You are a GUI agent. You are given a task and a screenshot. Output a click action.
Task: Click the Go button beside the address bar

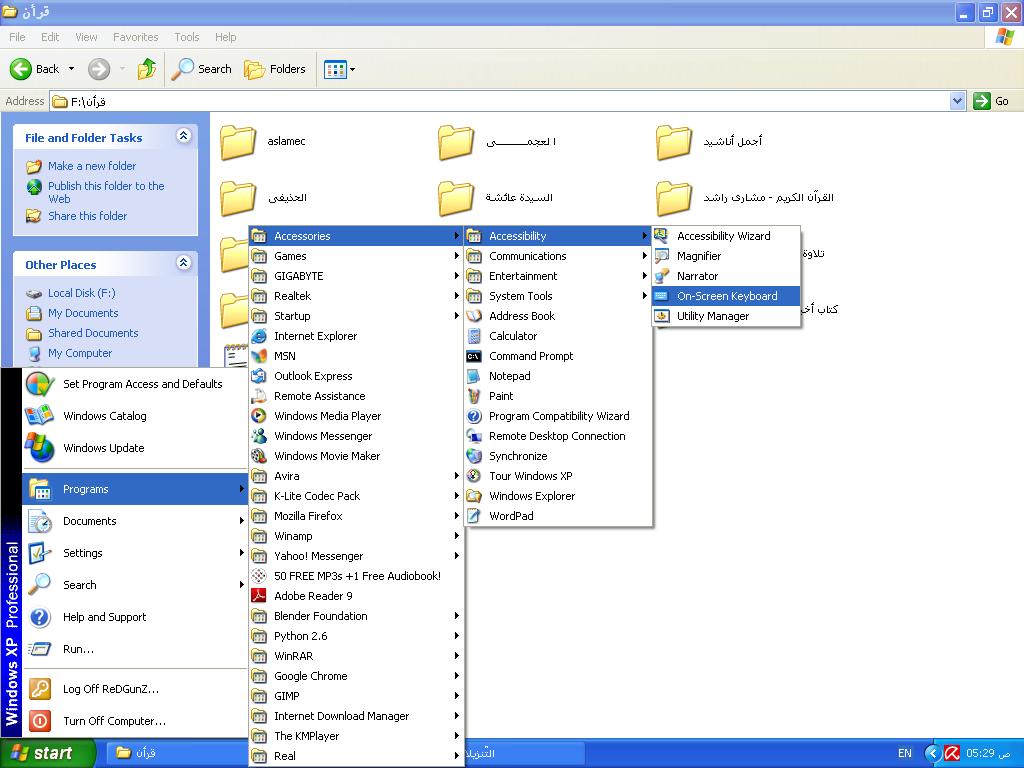[991, 101]
